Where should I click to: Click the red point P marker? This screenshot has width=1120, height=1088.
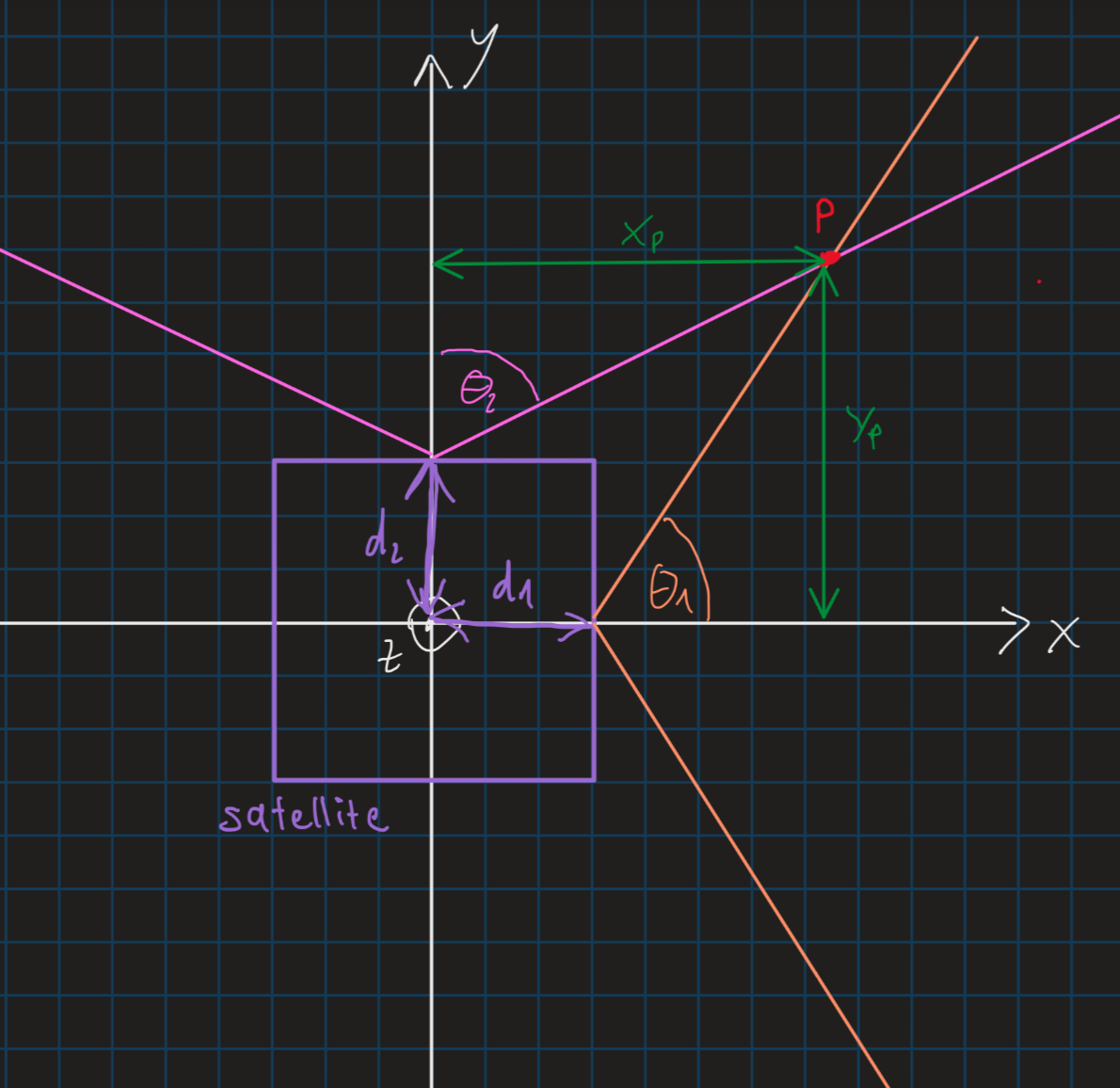[x=828, y=258]
